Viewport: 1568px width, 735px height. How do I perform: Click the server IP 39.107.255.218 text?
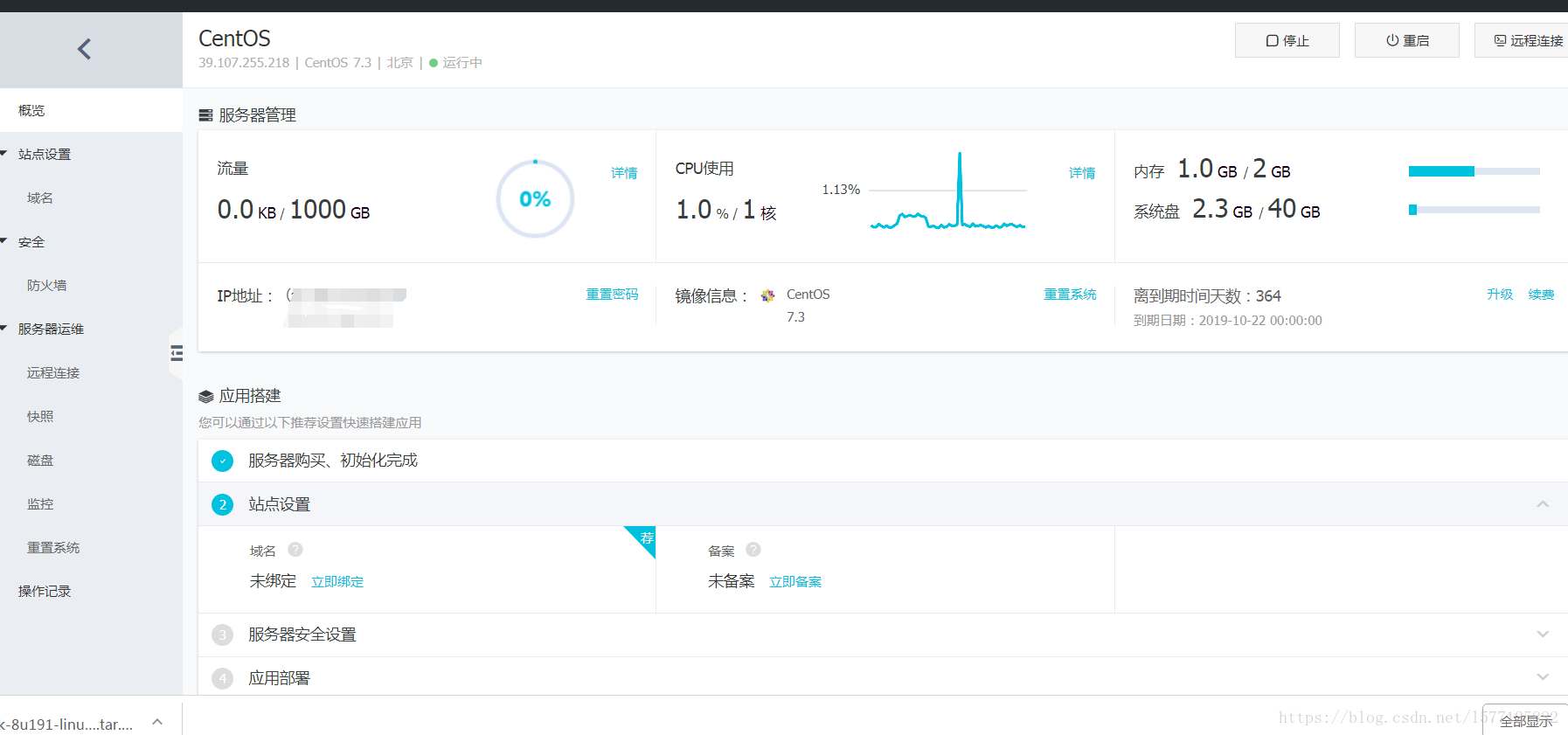coord(244,63)
